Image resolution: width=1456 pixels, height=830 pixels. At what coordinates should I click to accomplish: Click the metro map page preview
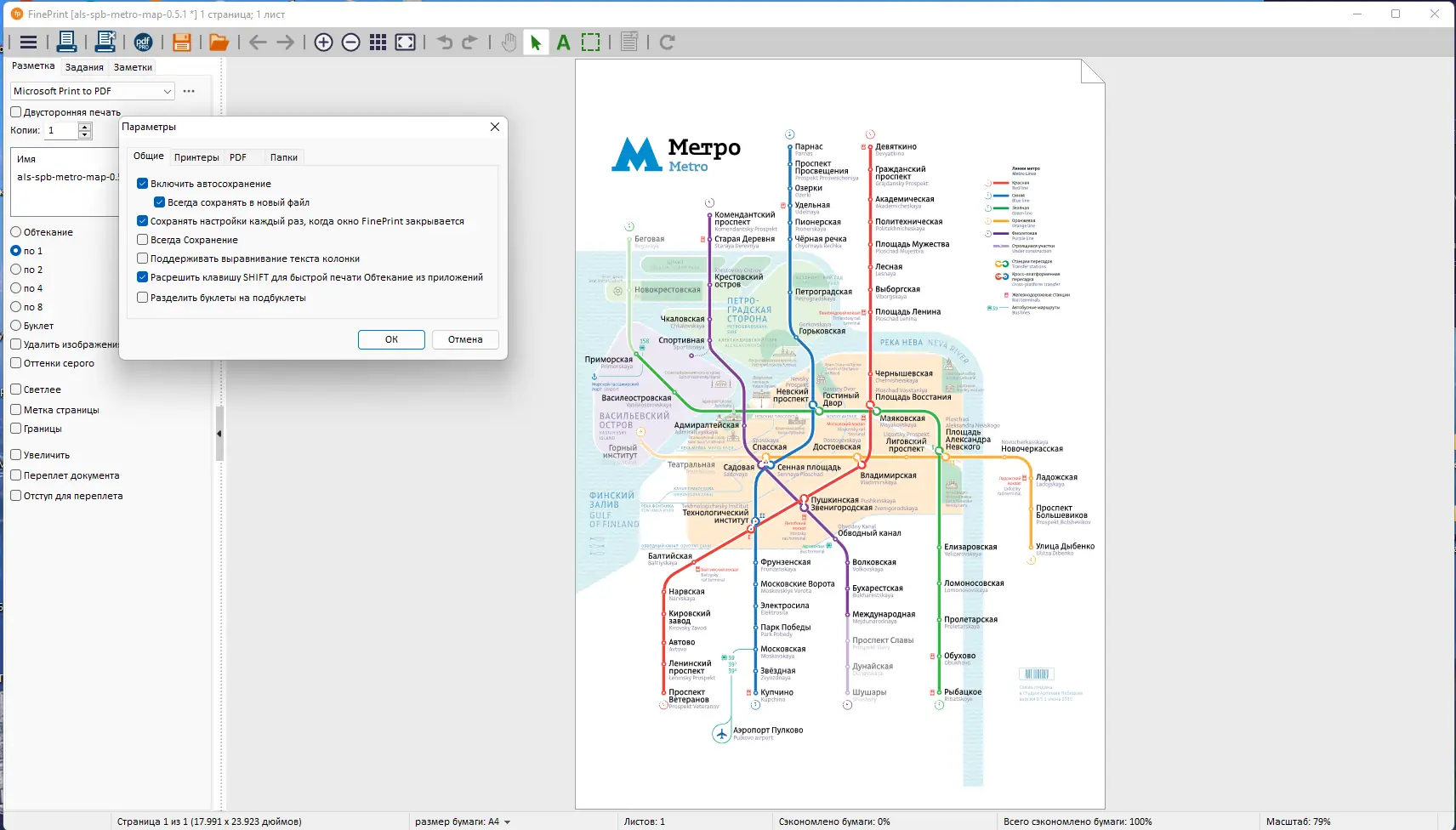click(840, 434)
